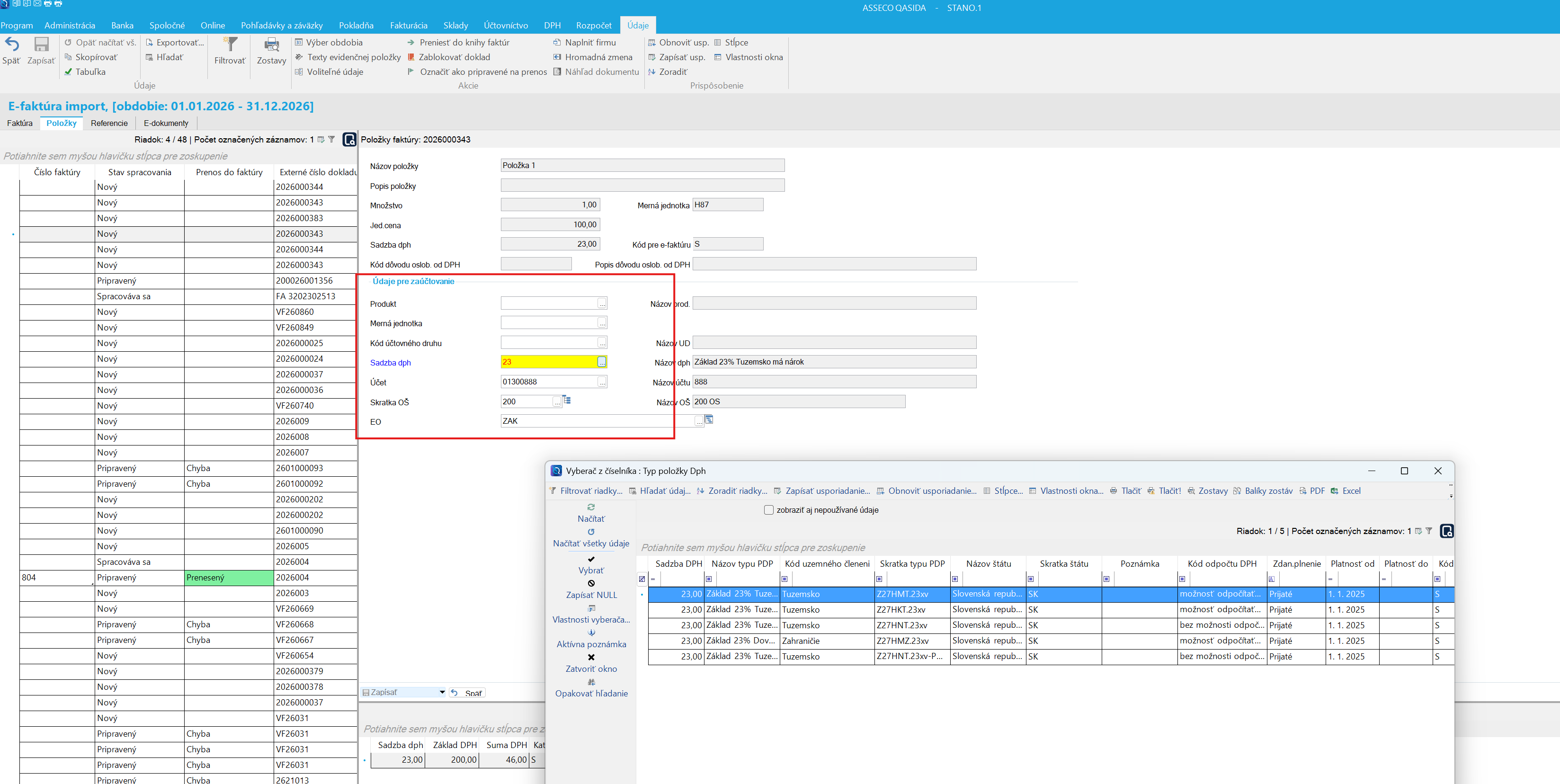The width and height of the screenshot is (1560, 784).
Task: Expand the Zapísať dropdown arrow at the bottom
Action: (x=442, y=692)
